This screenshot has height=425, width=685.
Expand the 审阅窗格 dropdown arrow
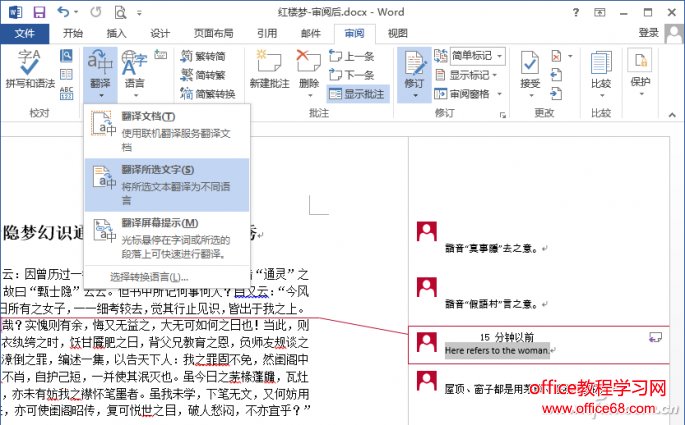499,94
